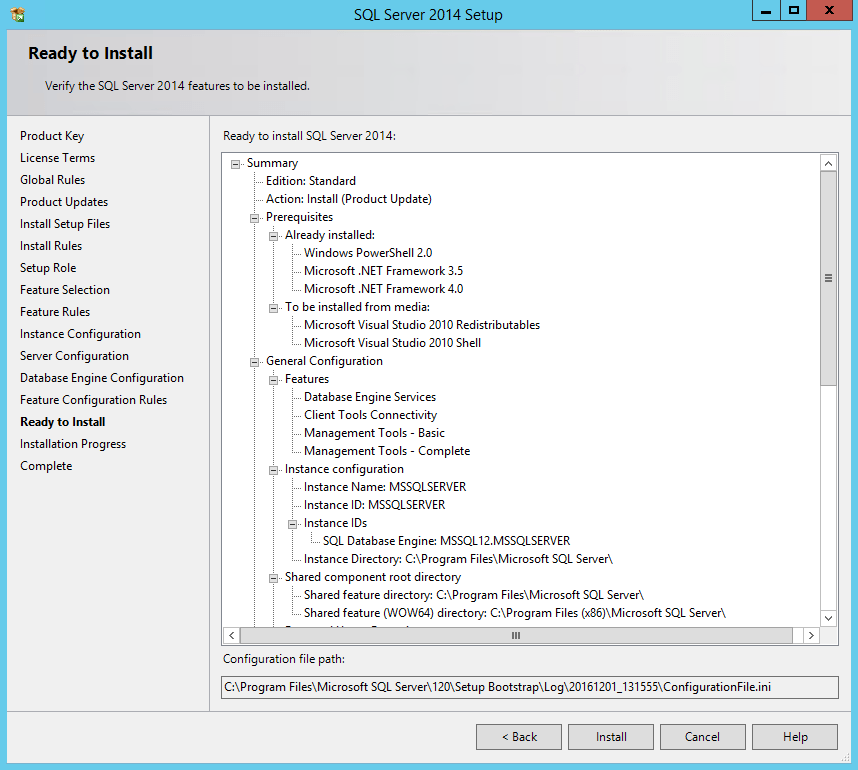Select Microsoft Visual Studio 2010 Shell item
Screen dimensions: 858x770
[392, 343]
